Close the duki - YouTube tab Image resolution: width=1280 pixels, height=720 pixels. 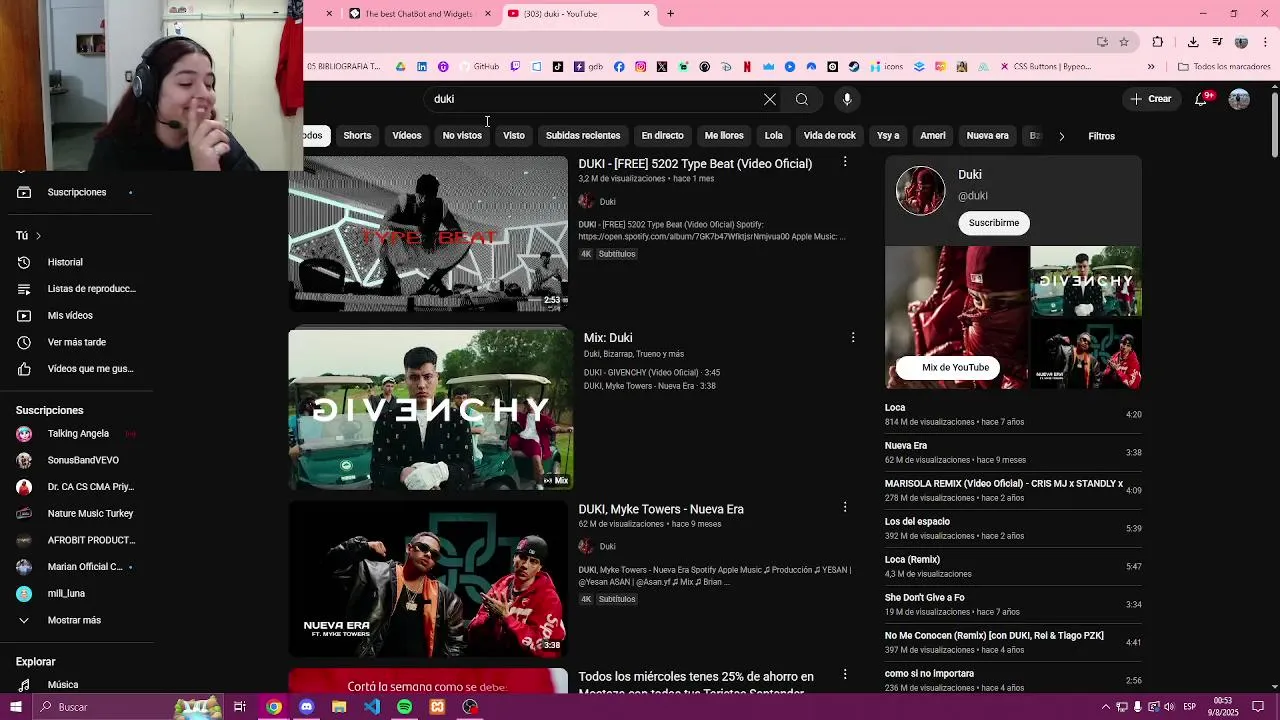point(646,14)
